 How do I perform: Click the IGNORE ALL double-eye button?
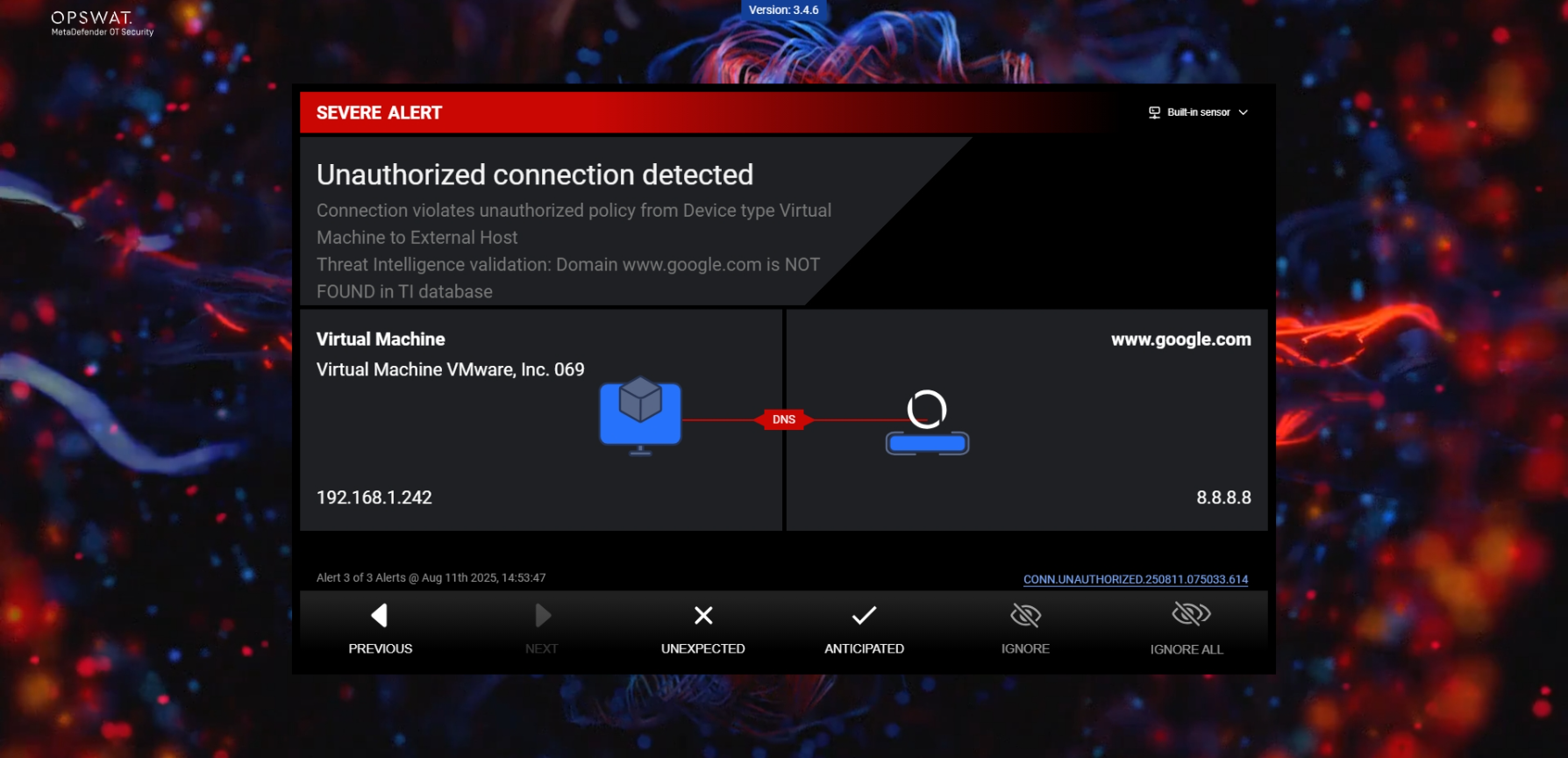tap(1187, 630)
